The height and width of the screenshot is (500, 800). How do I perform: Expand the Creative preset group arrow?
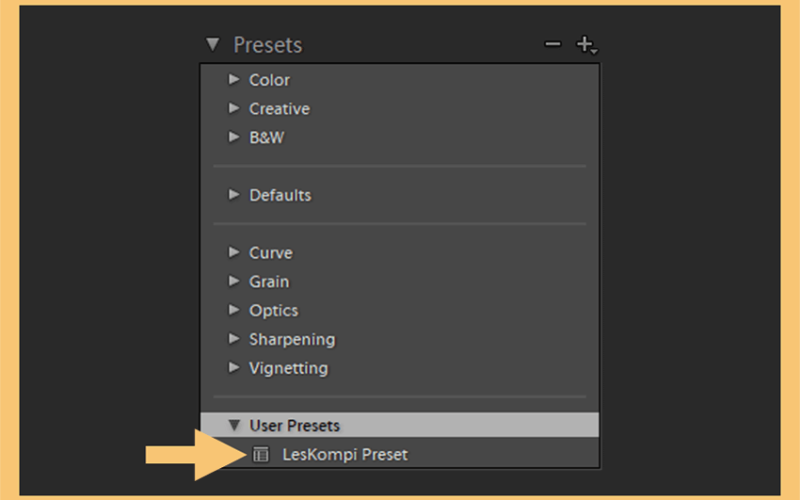234,108
